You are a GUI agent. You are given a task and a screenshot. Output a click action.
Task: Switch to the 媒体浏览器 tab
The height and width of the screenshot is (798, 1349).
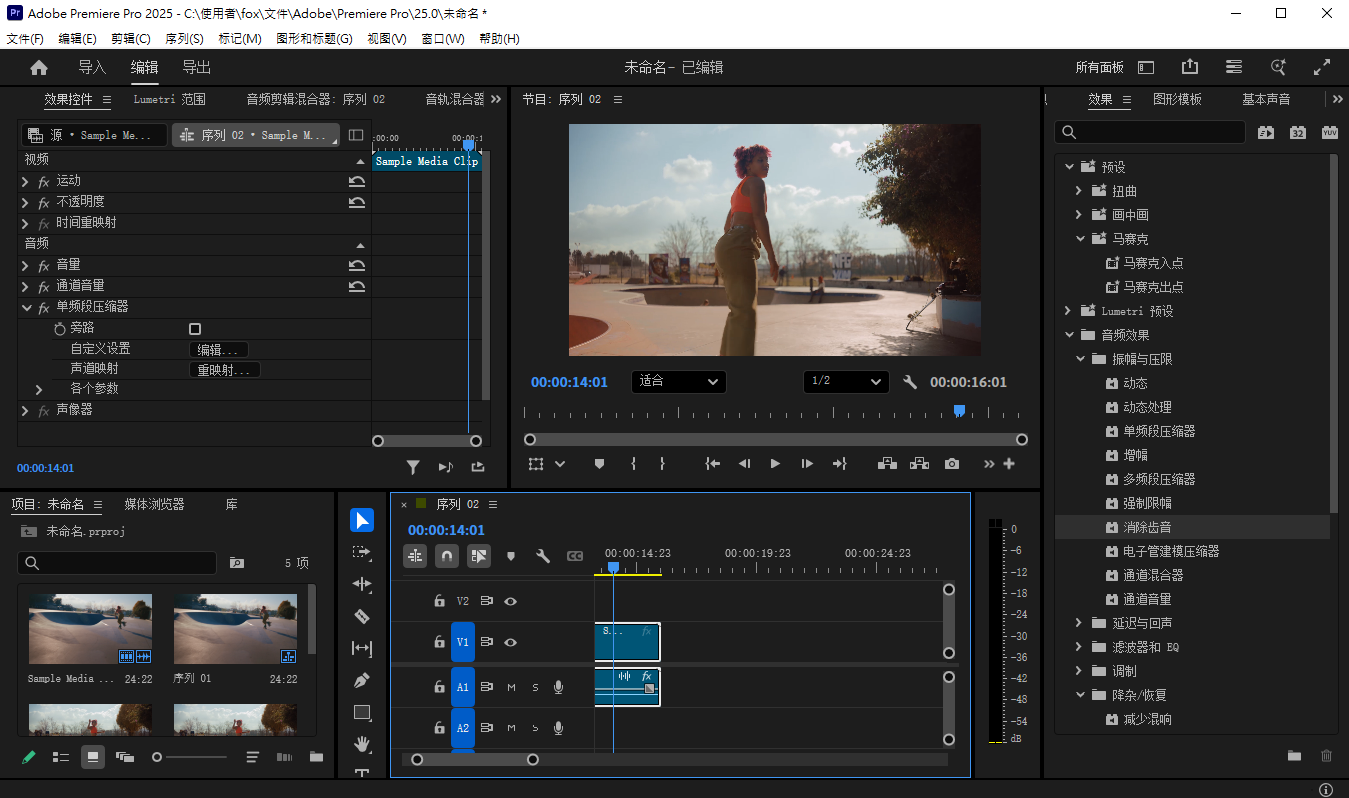tap(154, 505)
